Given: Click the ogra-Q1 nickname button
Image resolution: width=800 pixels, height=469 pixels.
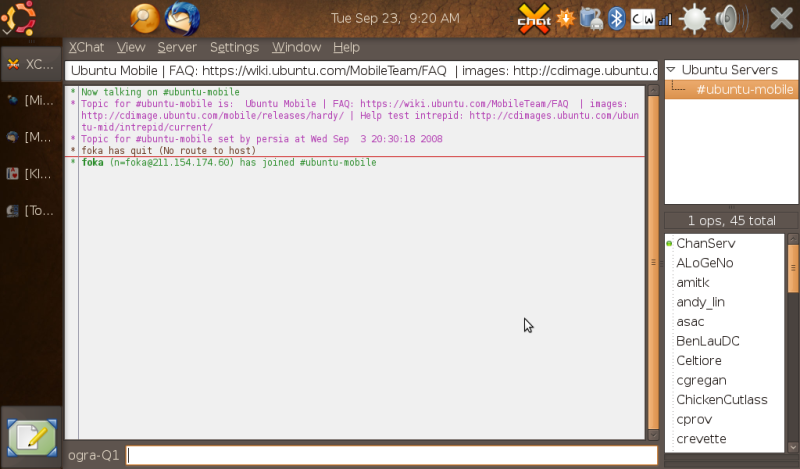Looking at the screenshot, I should point(93,455).
